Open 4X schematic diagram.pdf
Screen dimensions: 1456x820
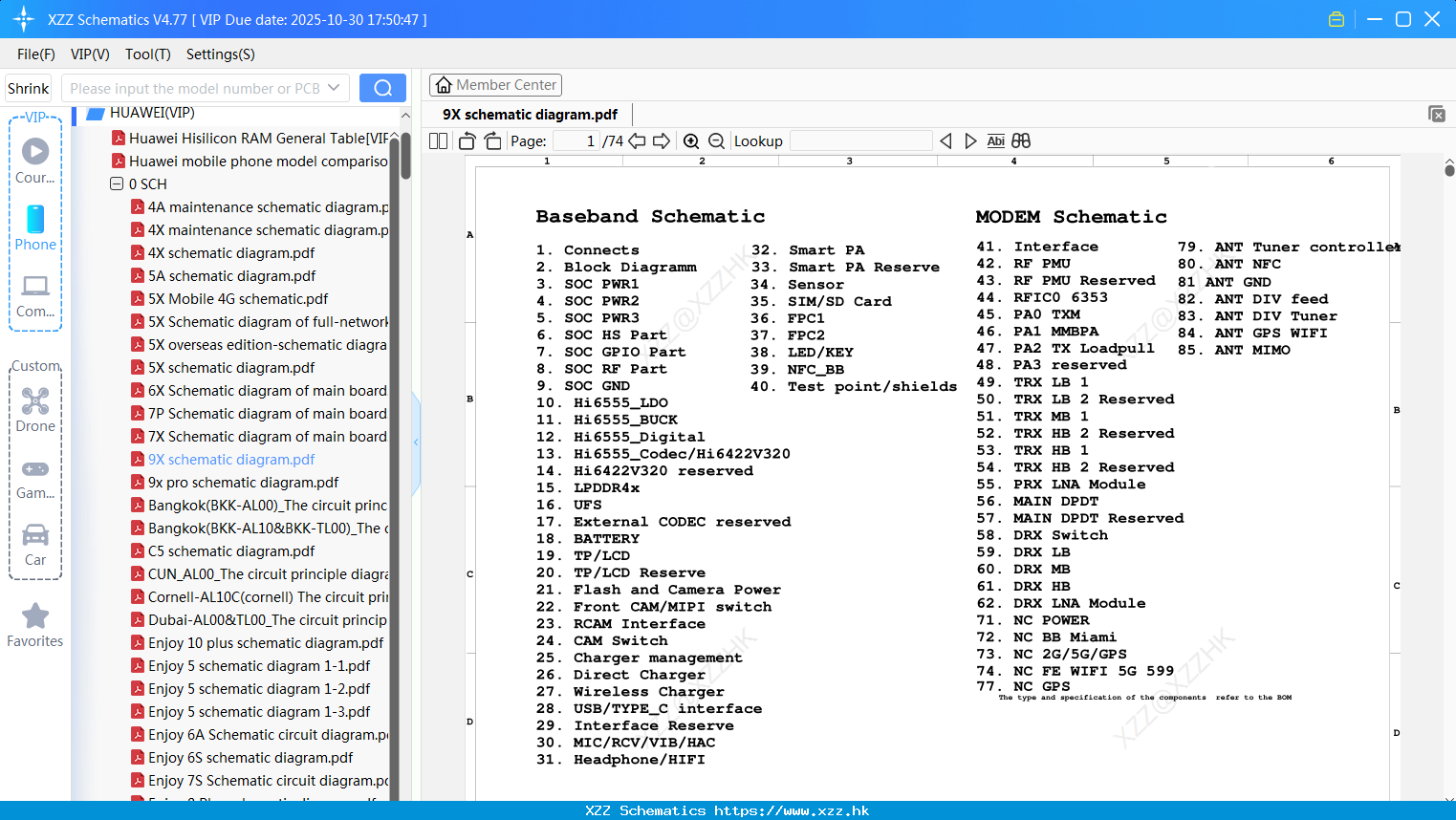pyautogui.click(x=223, y=252)
